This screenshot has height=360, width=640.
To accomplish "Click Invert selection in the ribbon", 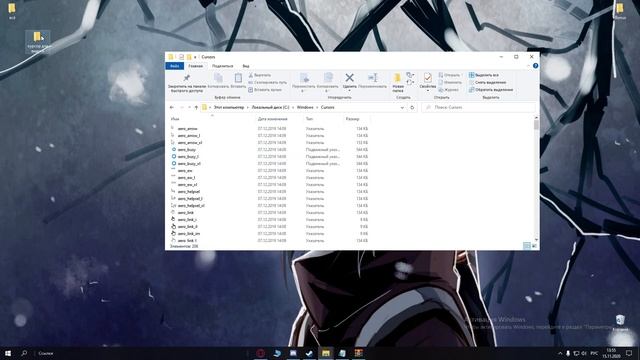I will tap(491, 90).
